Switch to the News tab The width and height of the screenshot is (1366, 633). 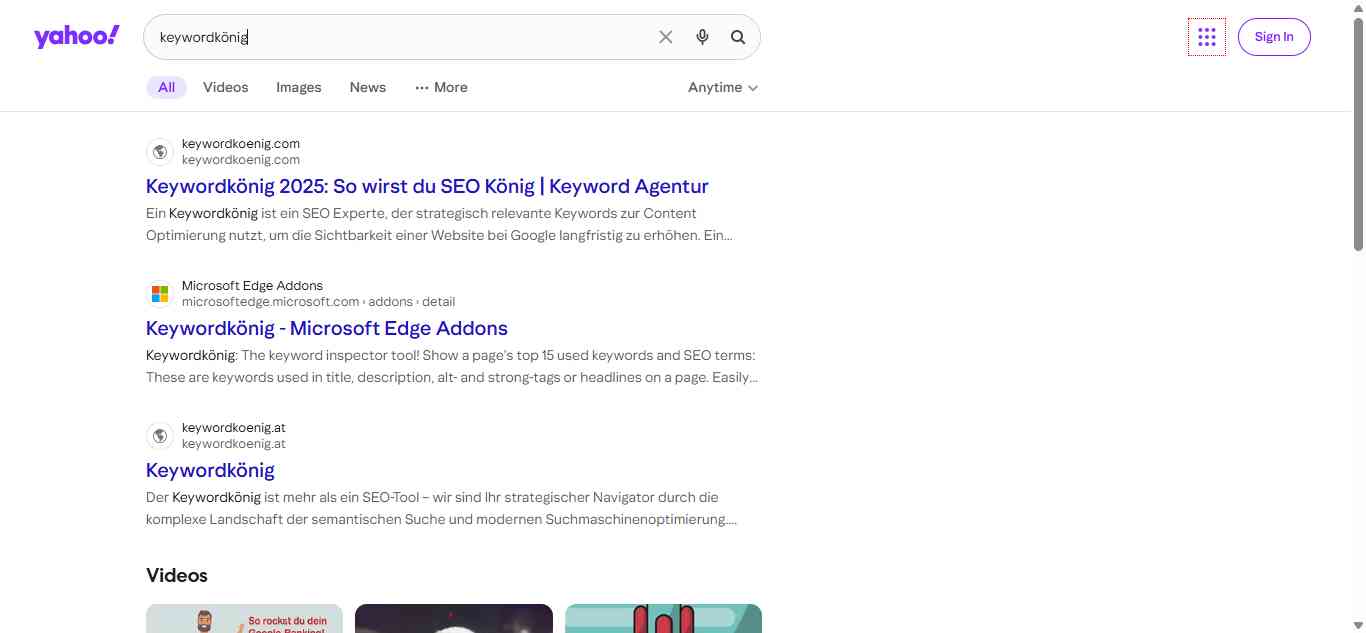point(368,87)
